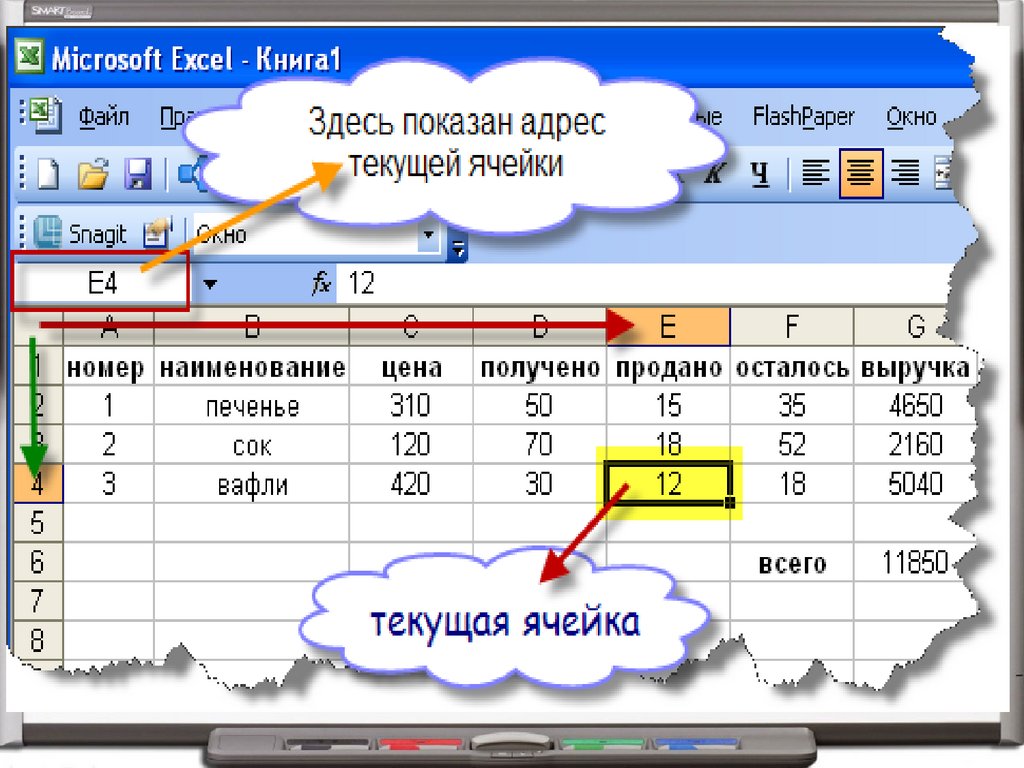Toggle the underline Ч button
Image resolution: width=1024 pixels, height=768 pixels.
tap(760, 174)
